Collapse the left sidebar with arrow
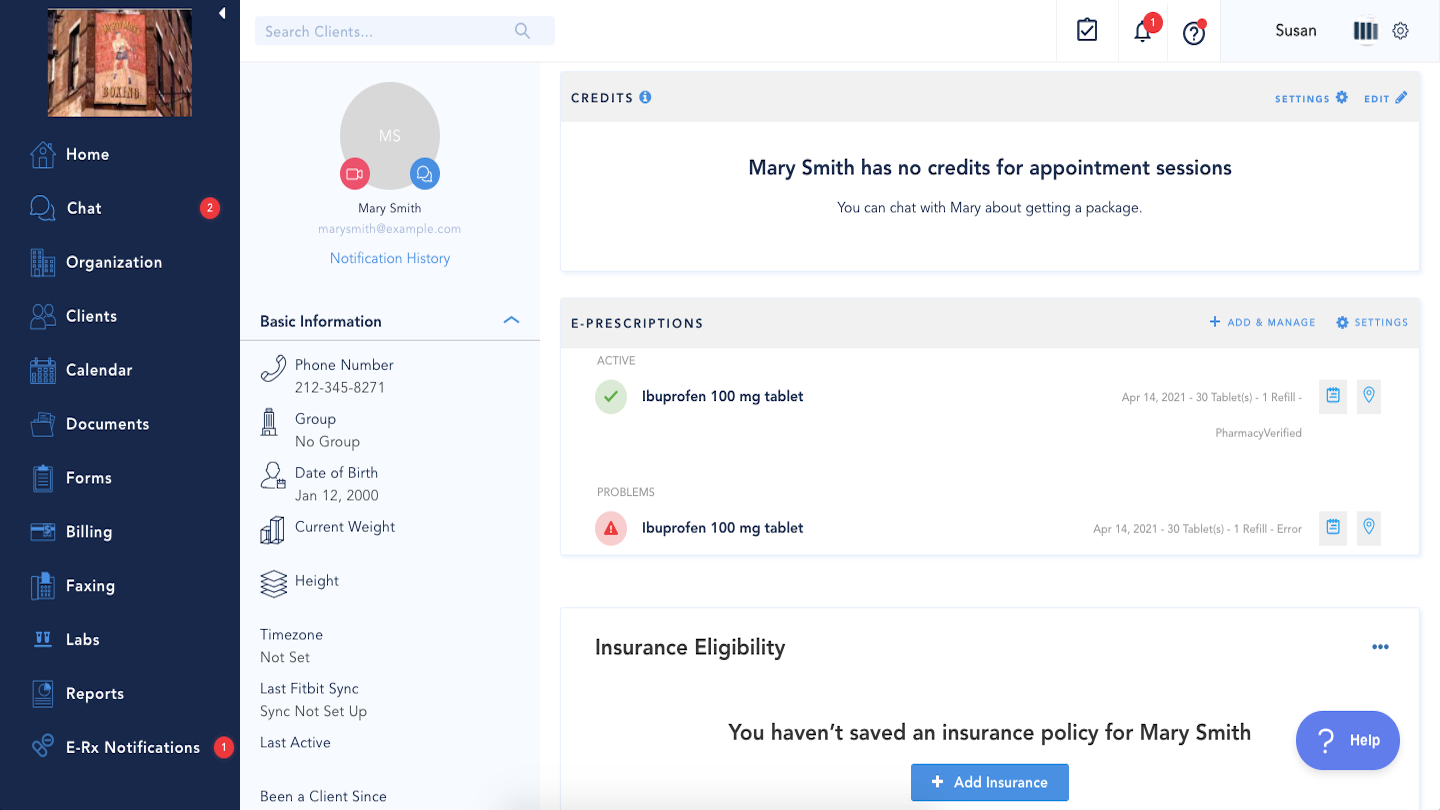1440x810 pixels. click(x=222, y=13)
